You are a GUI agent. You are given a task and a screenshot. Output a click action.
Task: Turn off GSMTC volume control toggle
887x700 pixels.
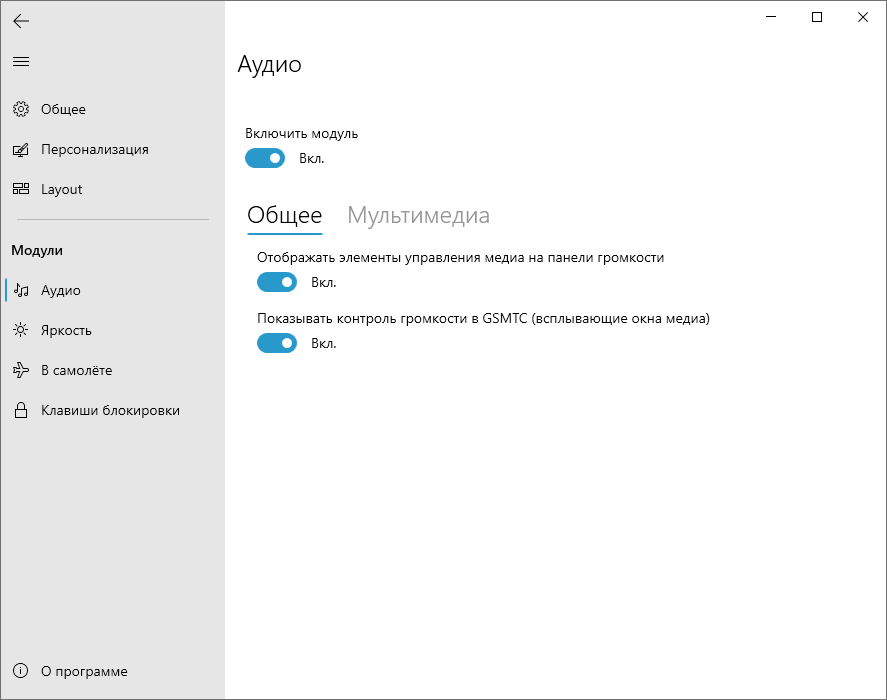pyautogui.click(x=277, y=343)
